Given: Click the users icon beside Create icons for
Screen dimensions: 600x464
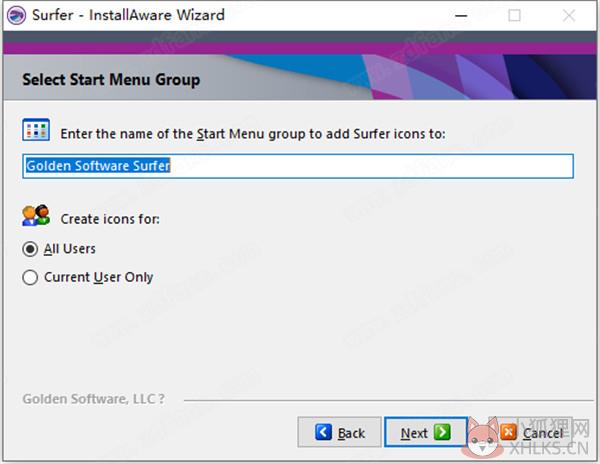Looking at the screenshot, I should [x=36, y=215].
